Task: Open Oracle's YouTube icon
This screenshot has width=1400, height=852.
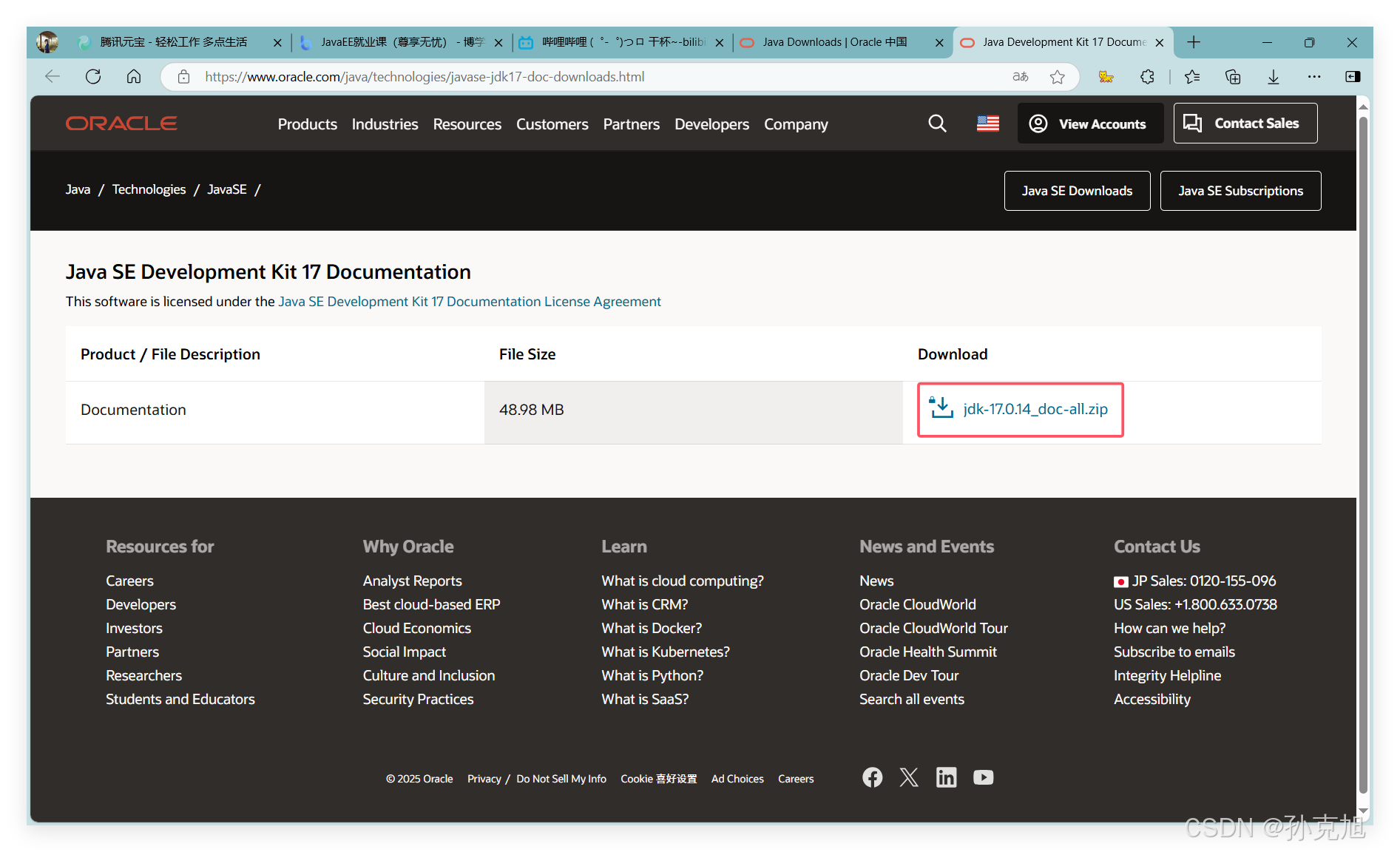Action: 984,777
